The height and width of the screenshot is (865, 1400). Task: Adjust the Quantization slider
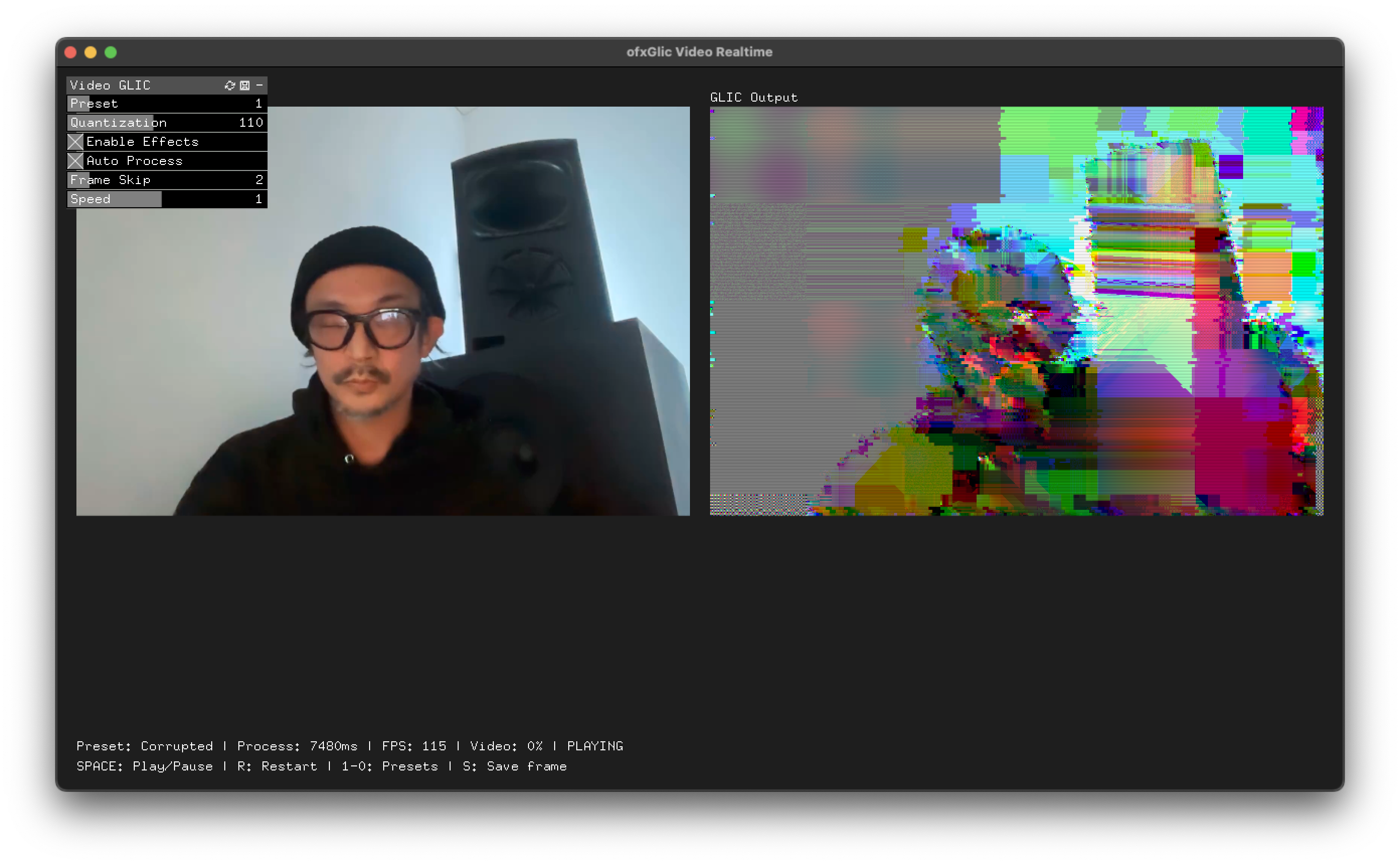tap(167, 123)
